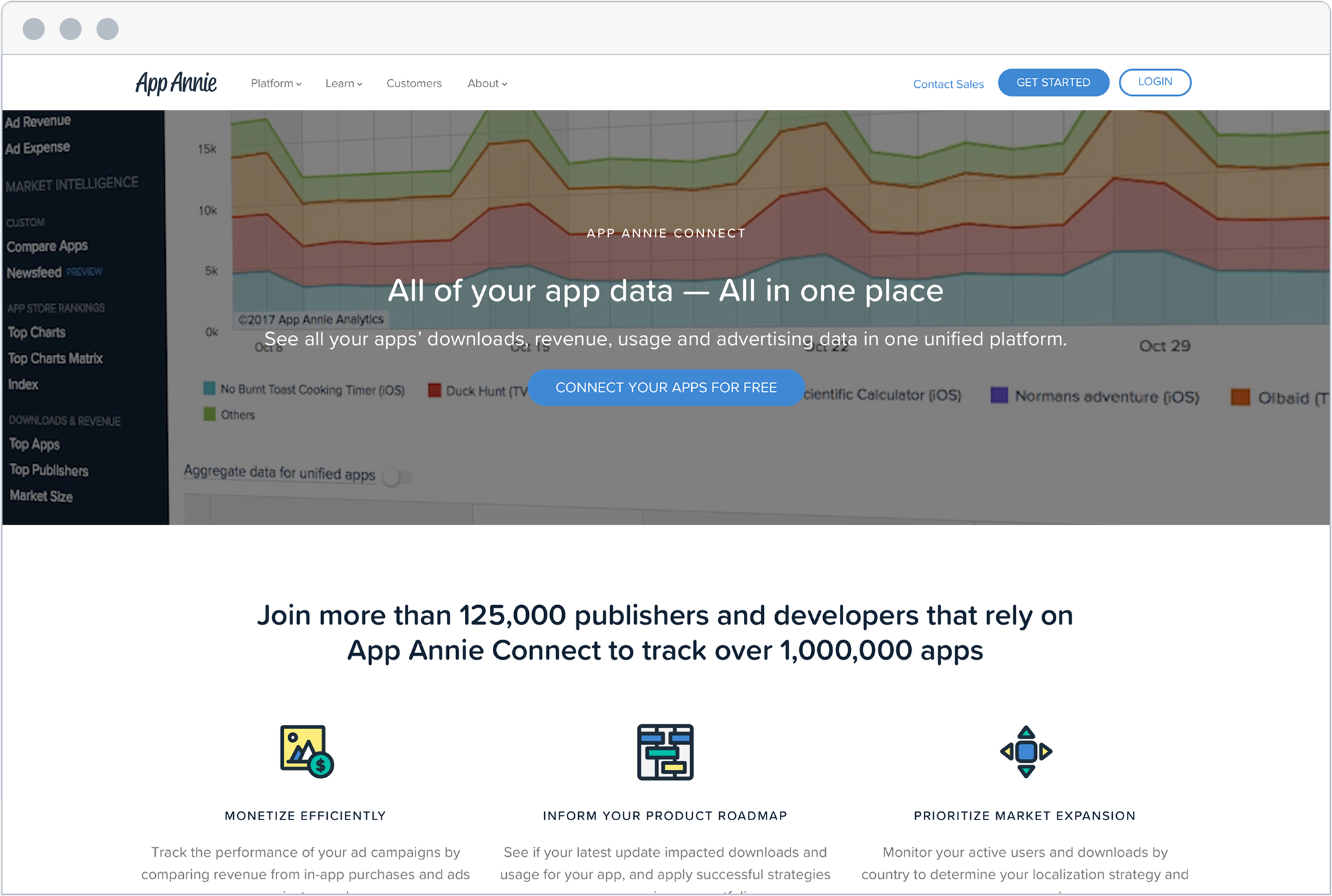Click the Prioritize Market Expansion heading
The height and width of the screenshot is (896, 1332).
coord(1025,815)
